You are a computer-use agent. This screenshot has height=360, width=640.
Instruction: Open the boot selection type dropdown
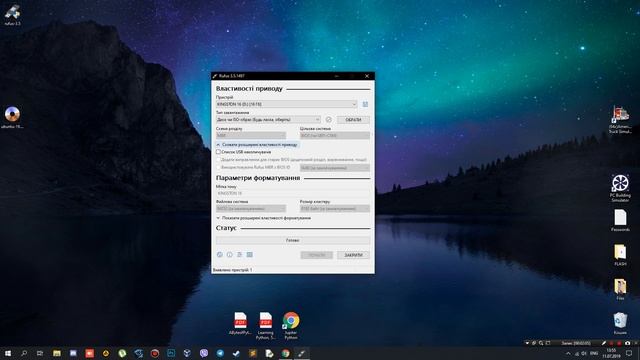268,120
